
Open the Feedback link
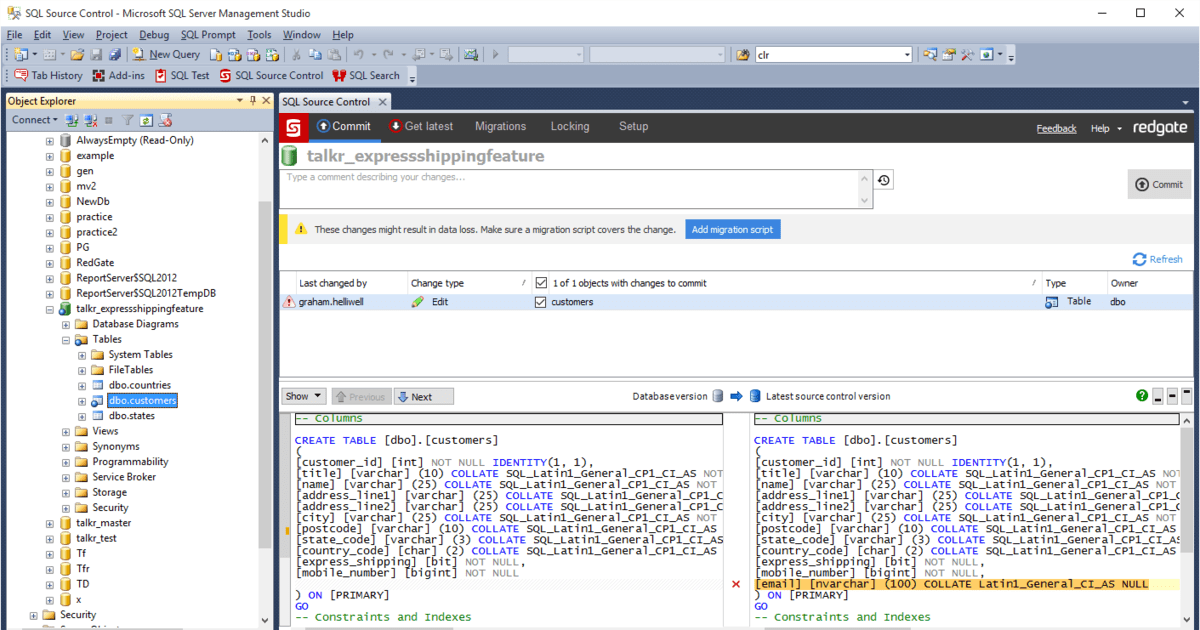click(1056, 128)
